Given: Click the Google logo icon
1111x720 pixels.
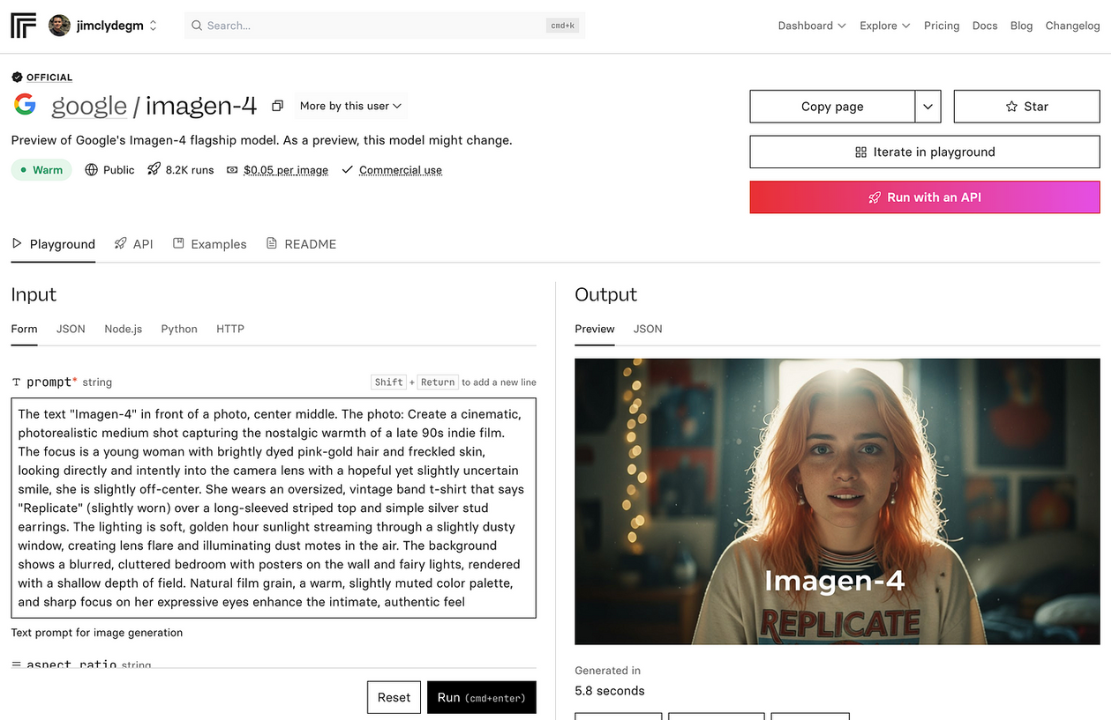Looking at the screenshot, I should coord(25,105).
